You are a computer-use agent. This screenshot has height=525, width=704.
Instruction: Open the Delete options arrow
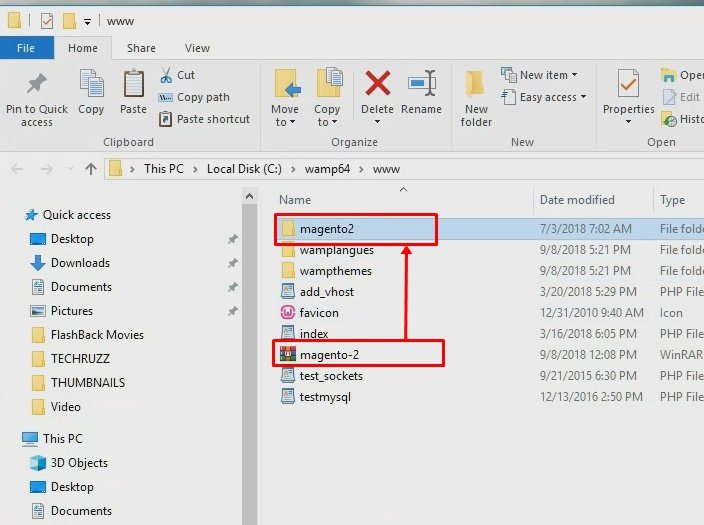tap(377, 121)
